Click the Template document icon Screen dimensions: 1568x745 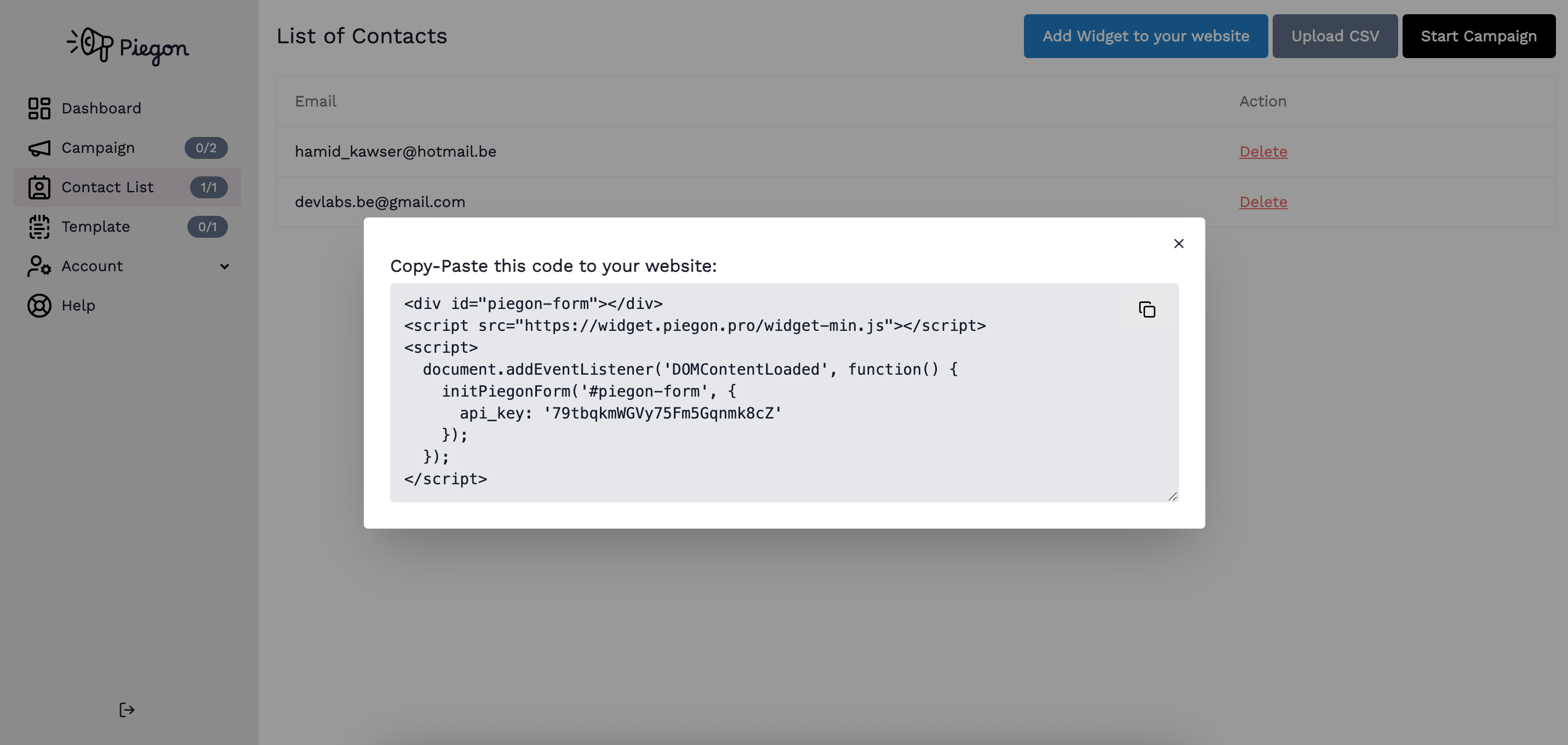pos(39,227)
